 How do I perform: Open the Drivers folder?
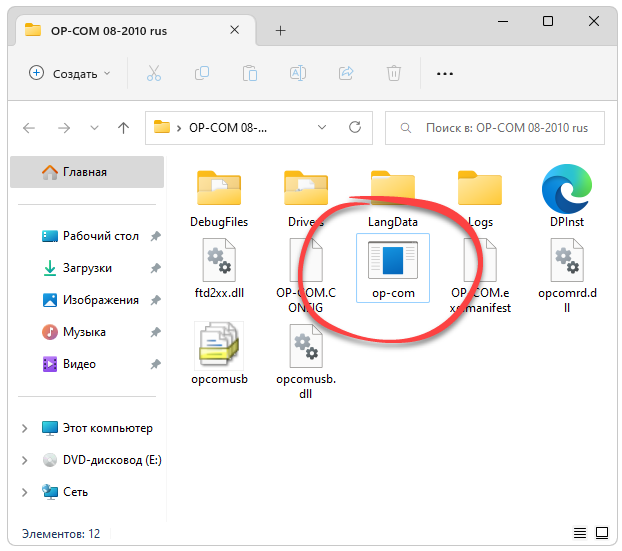(306, 200)
